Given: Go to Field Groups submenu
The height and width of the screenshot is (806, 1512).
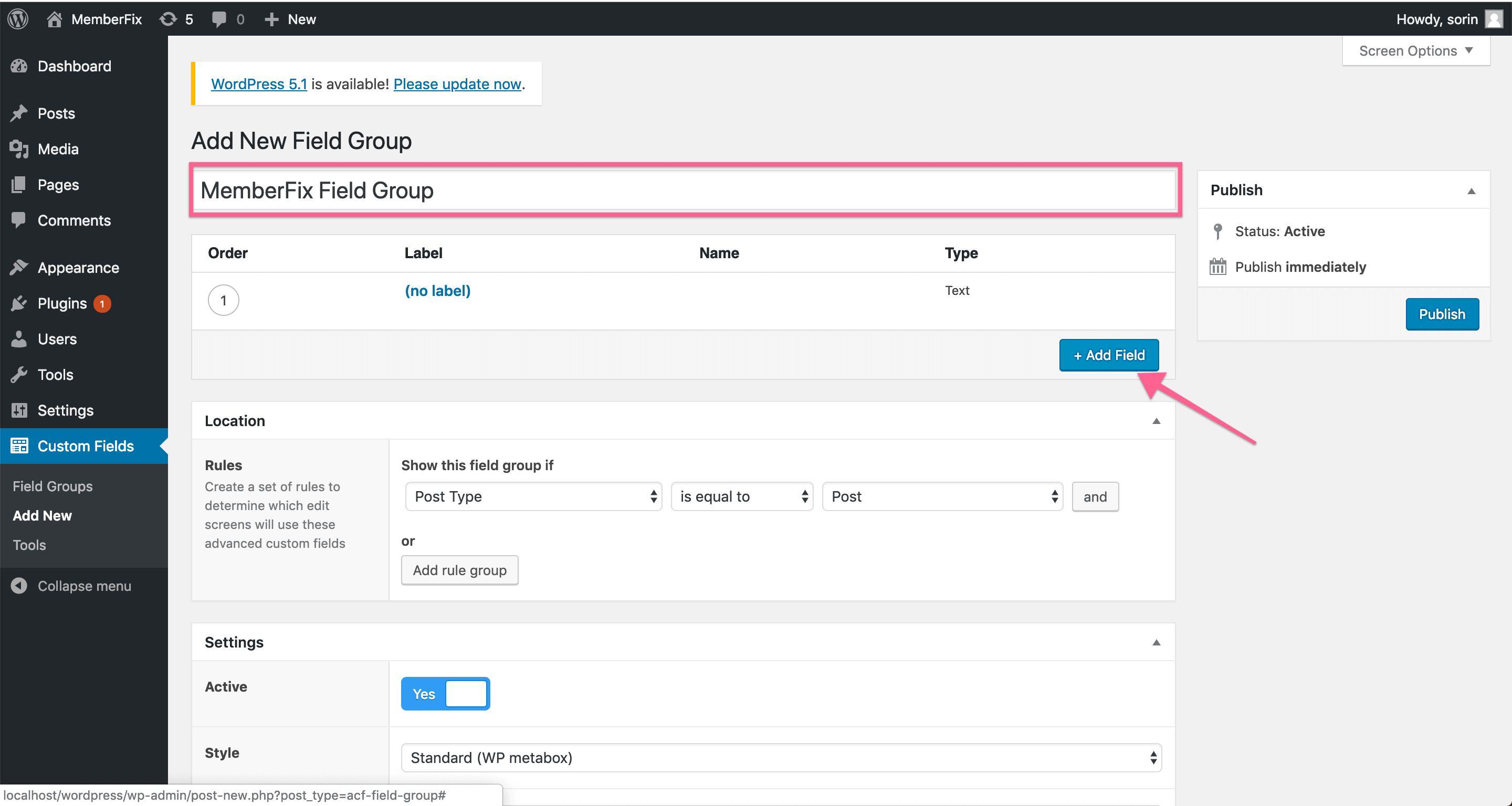Looking at the screenshot, I should [x=53, y=486].
